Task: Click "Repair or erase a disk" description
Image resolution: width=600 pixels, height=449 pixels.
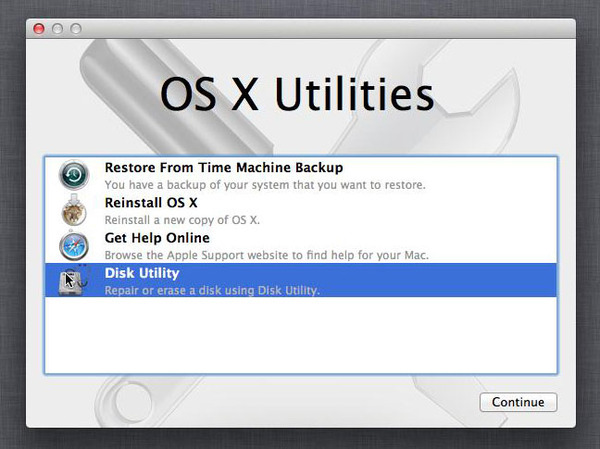Action: point(212,291)
